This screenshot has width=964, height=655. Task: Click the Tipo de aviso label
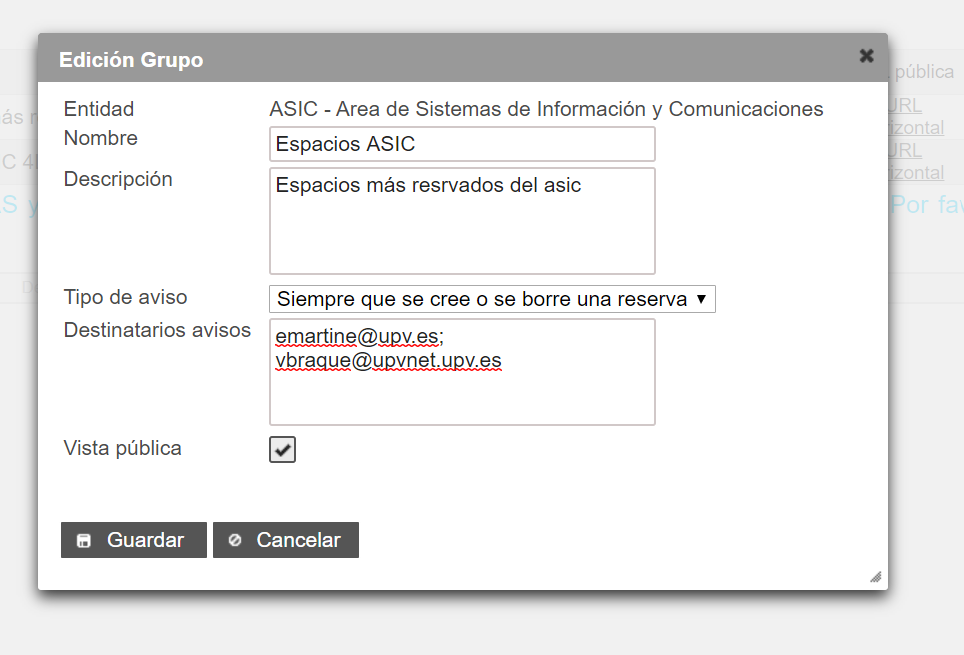pos(125,297)
